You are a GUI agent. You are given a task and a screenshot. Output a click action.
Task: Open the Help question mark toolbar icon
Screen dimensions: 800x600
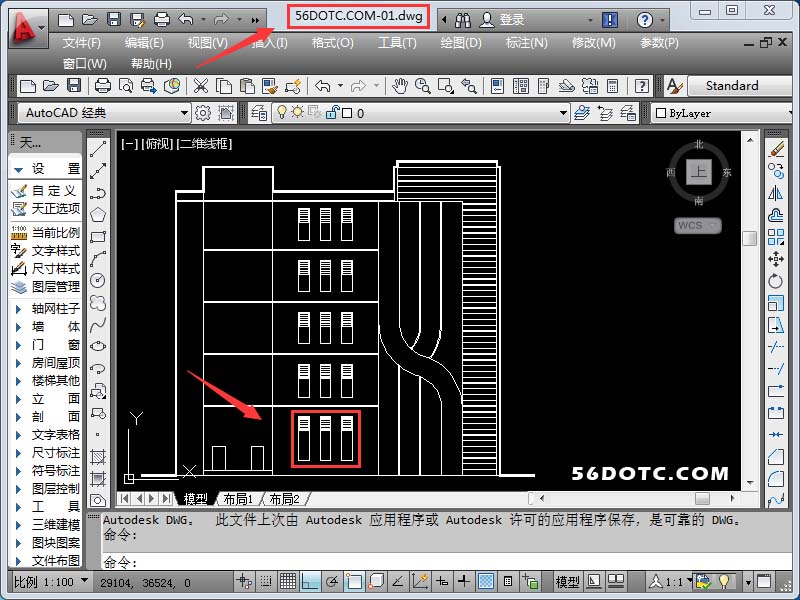click(x=642, y=87)
